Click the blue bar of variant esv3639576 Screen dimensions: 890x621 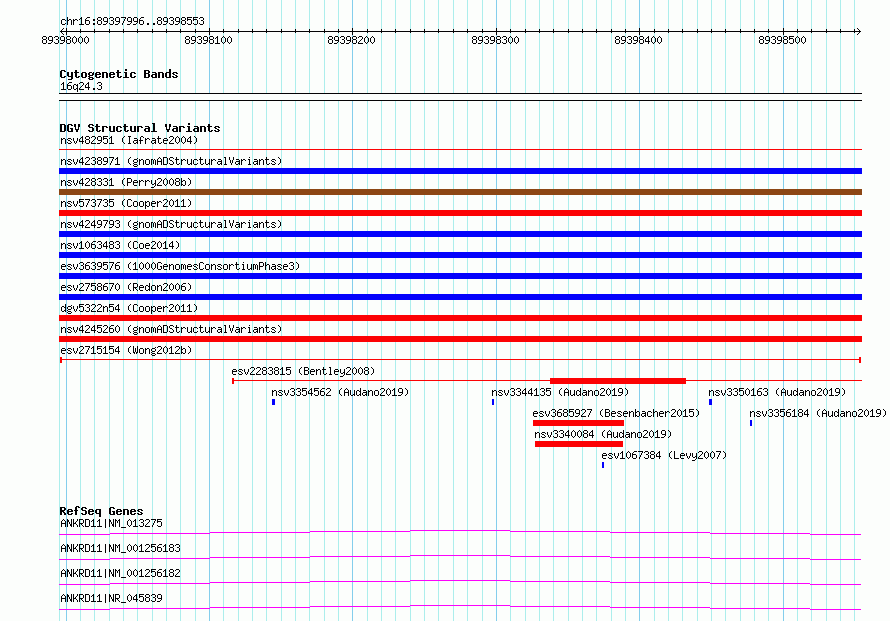(460, 276)
